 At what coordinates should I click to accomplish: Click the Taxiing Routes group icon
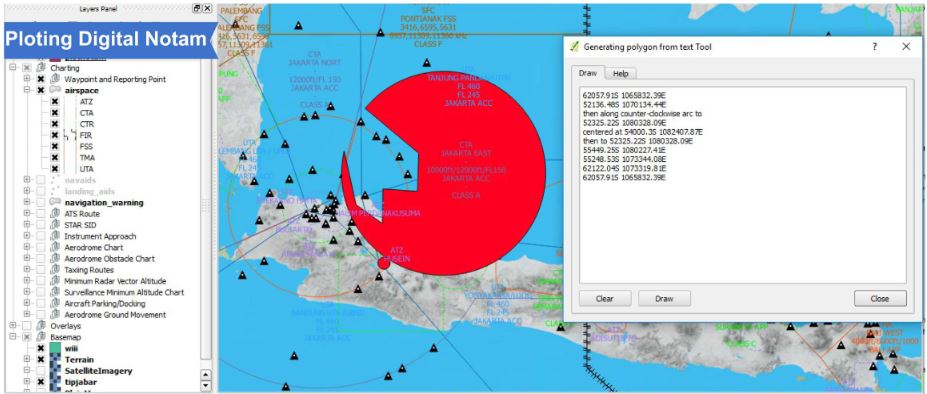(x=55, y=270)
